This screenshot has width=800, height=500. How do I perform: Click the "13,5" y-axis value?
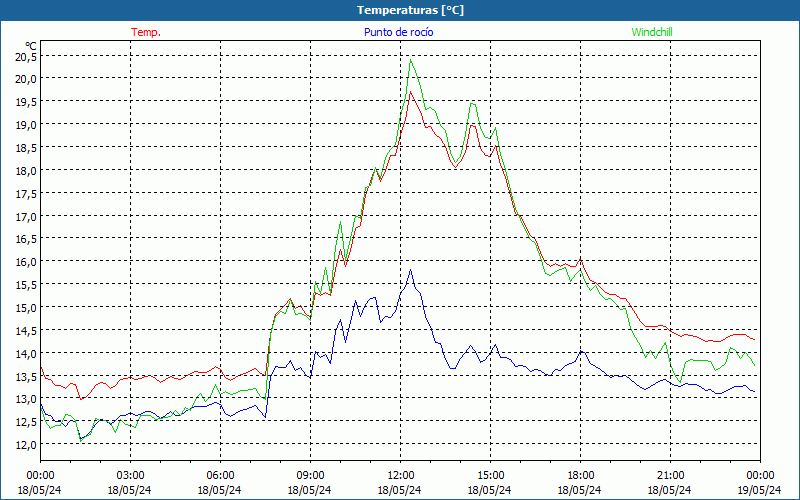click(x=26, y=377)
